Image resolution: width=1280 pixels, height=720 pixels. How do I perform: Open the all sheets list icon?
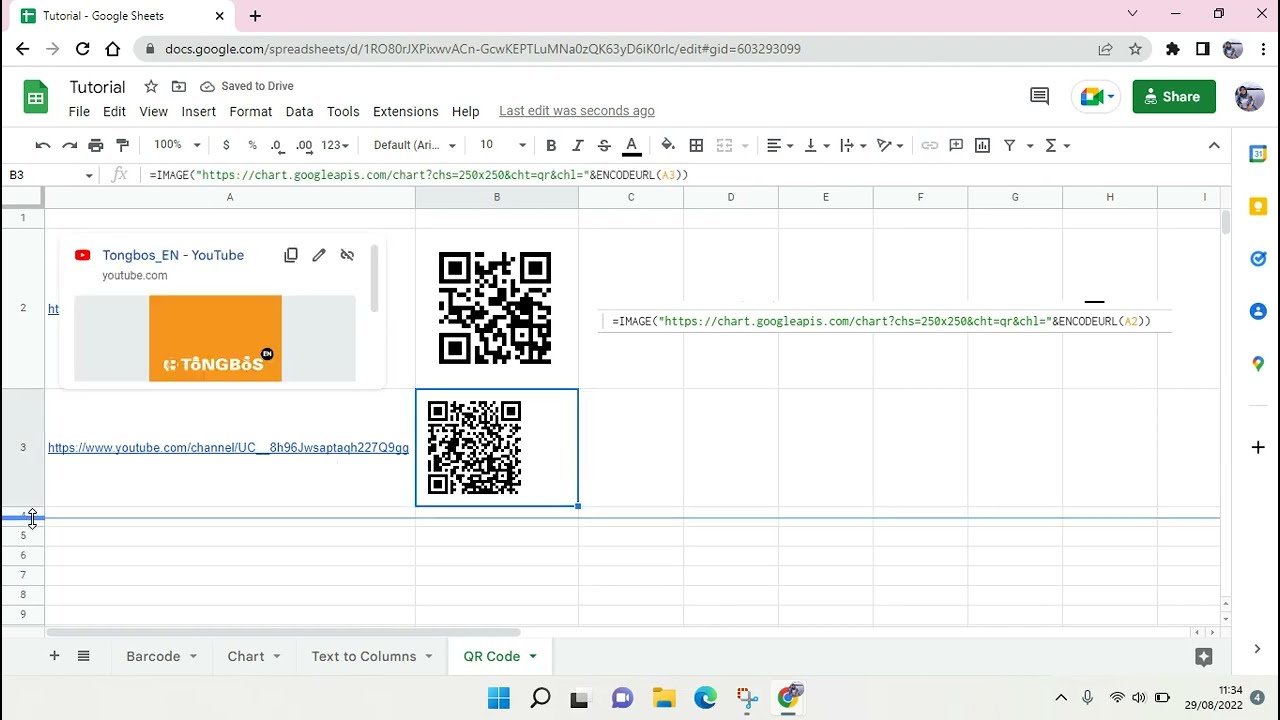coord(84,656)
